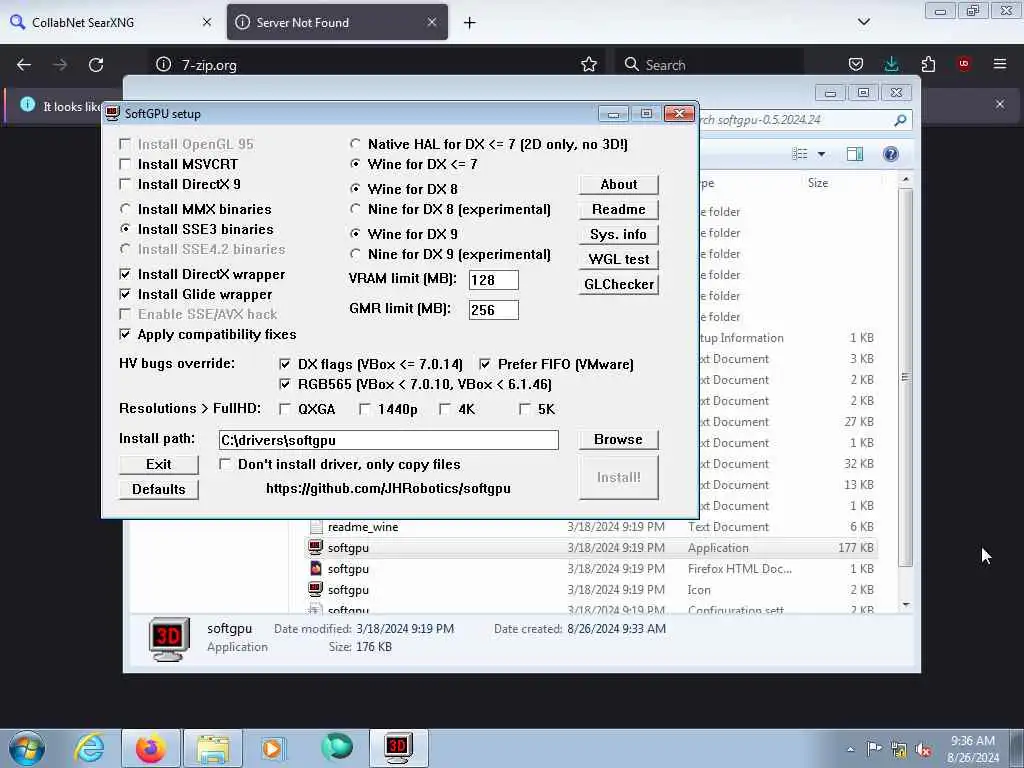Click the uBlock Origin red icon
Screen dimensions: 1024x768
point(964,63)
